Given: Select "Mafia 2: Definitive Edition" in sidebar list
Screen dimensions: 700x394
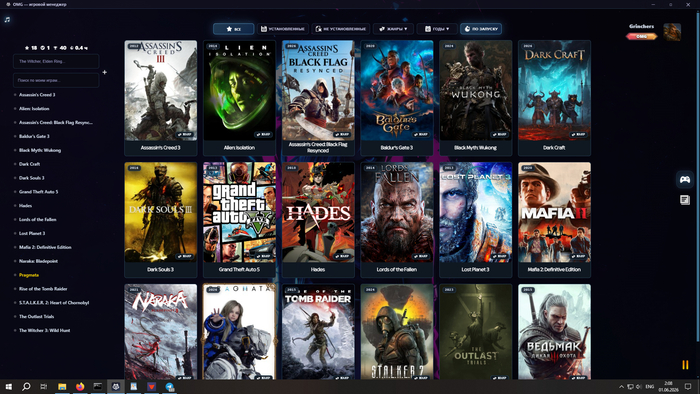Looking at the screenshot, I should tap(45, 247).
